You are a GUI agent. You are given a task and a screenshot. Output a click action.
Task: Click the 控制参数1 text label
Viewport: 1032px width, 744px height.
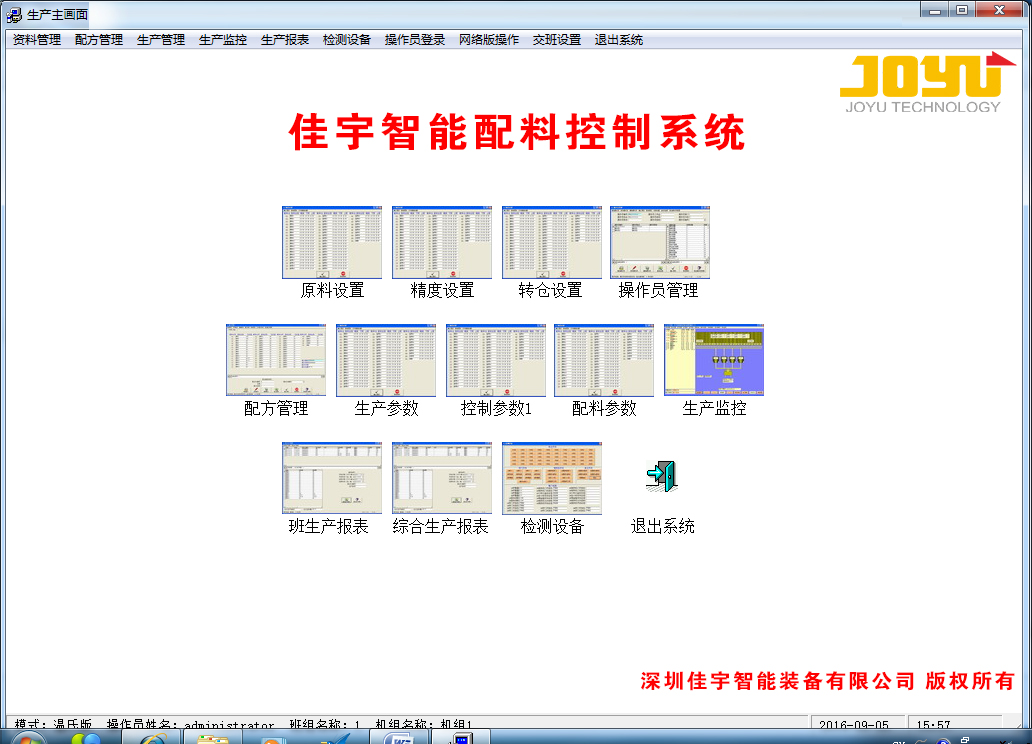[496, 408]
